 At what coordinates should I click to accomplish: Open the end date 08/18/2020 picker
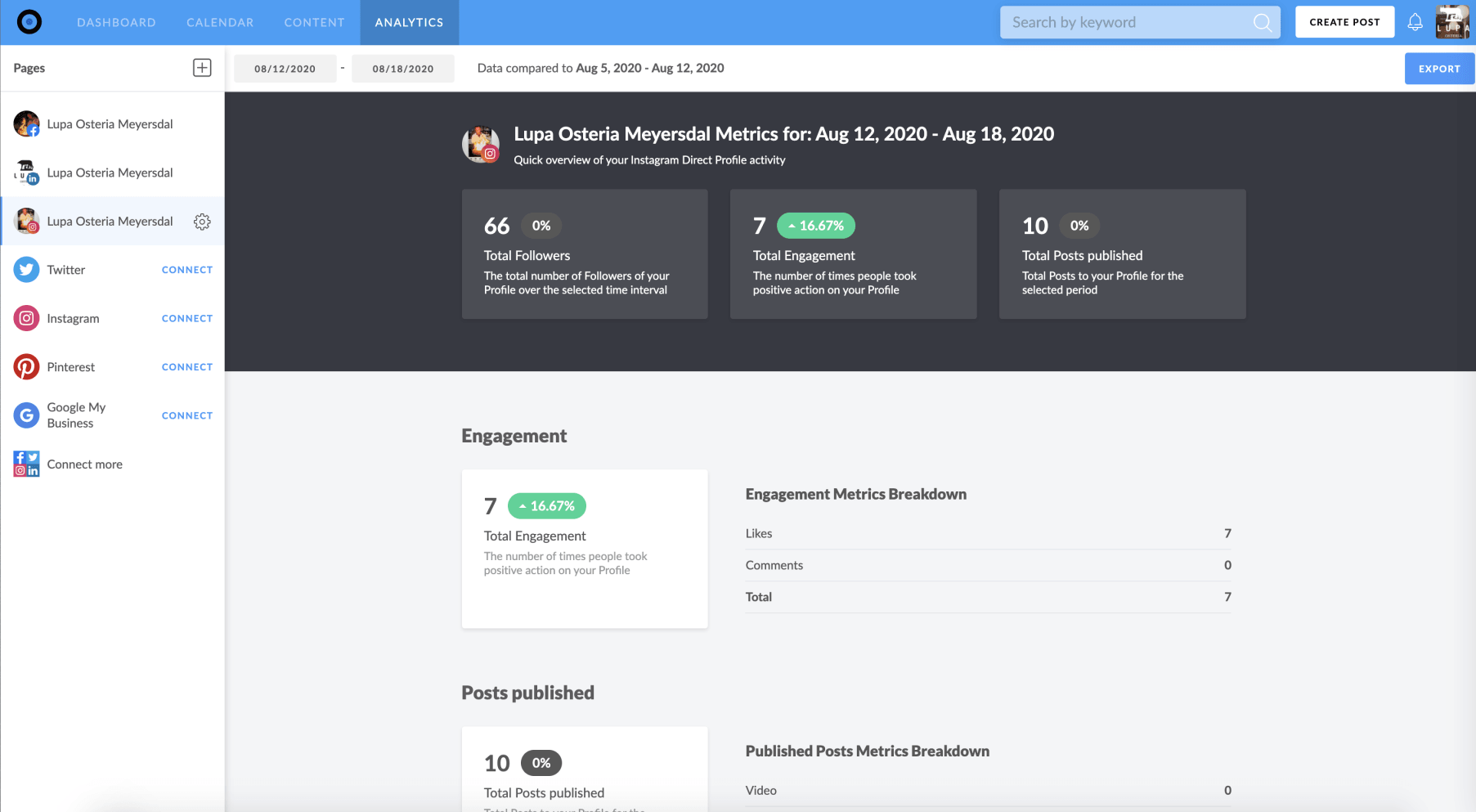[403, 69]
